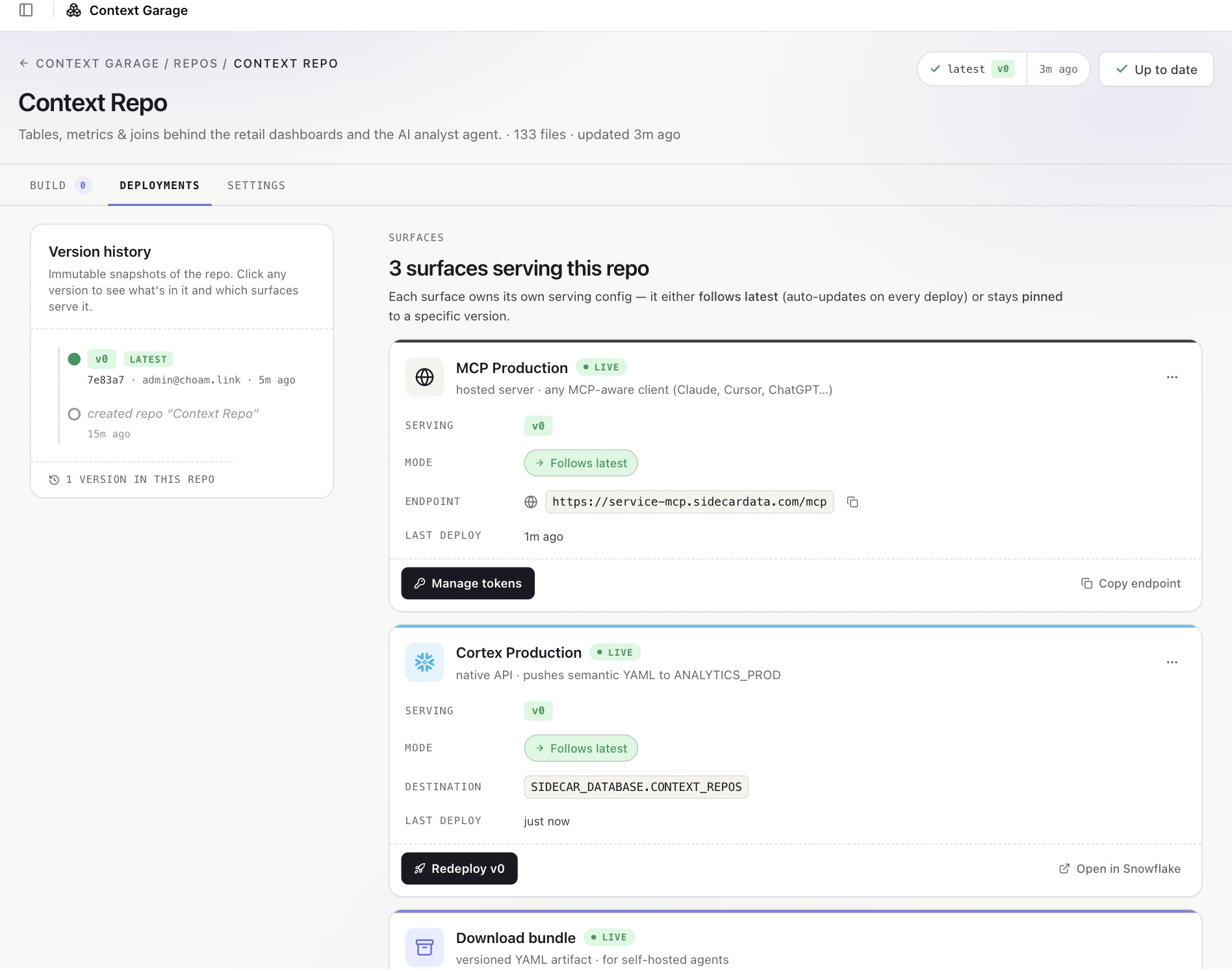
Task: Click the Context Repo page title
Action: [93, 103]
